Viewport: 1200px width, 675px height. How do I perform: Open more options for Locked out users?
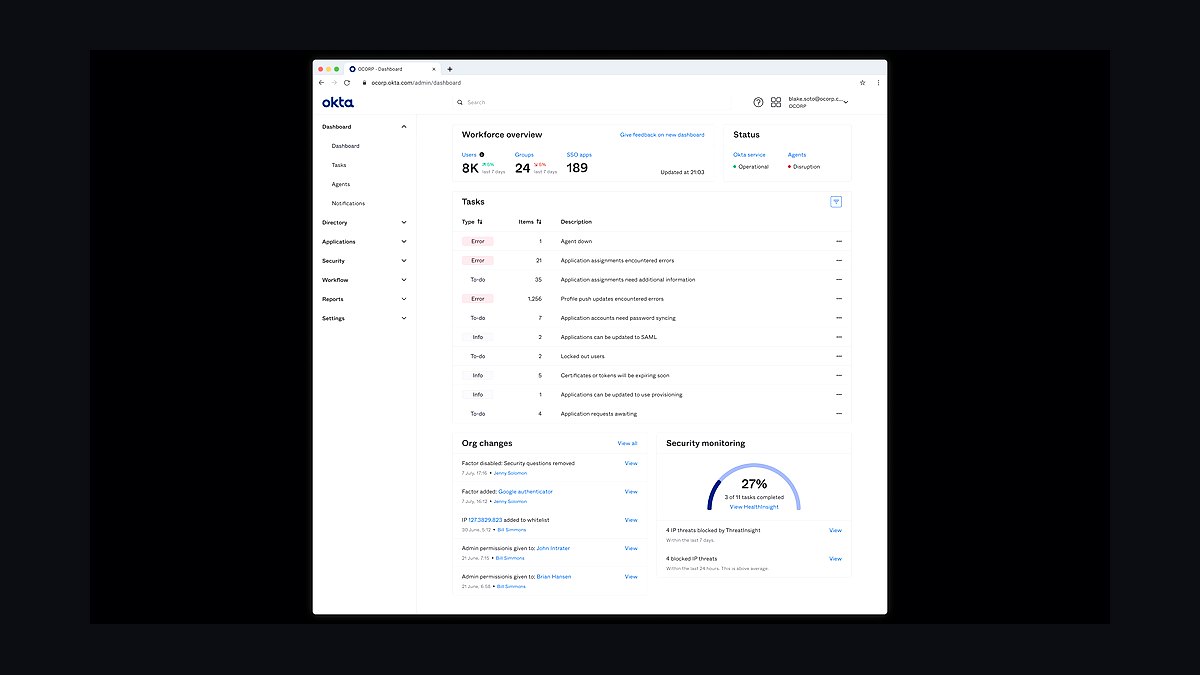839,356
